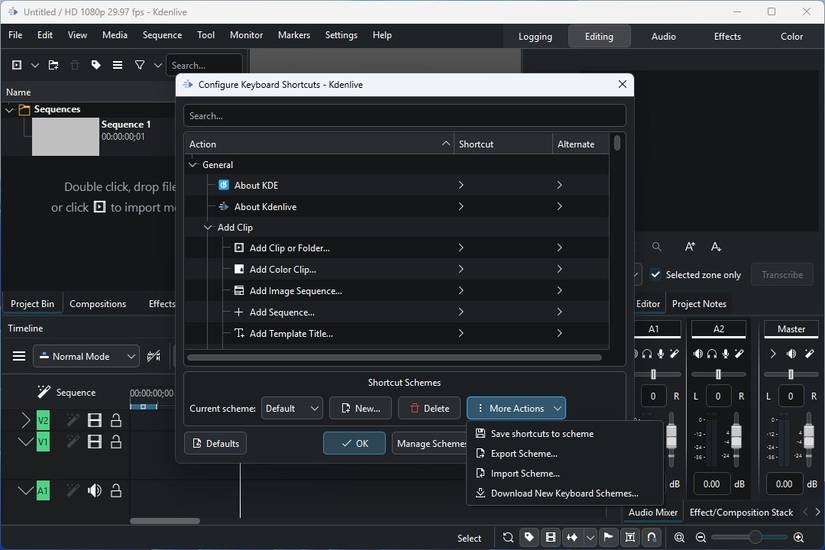Click the zoom out magnifier in status bar

[x=701, y=537]
